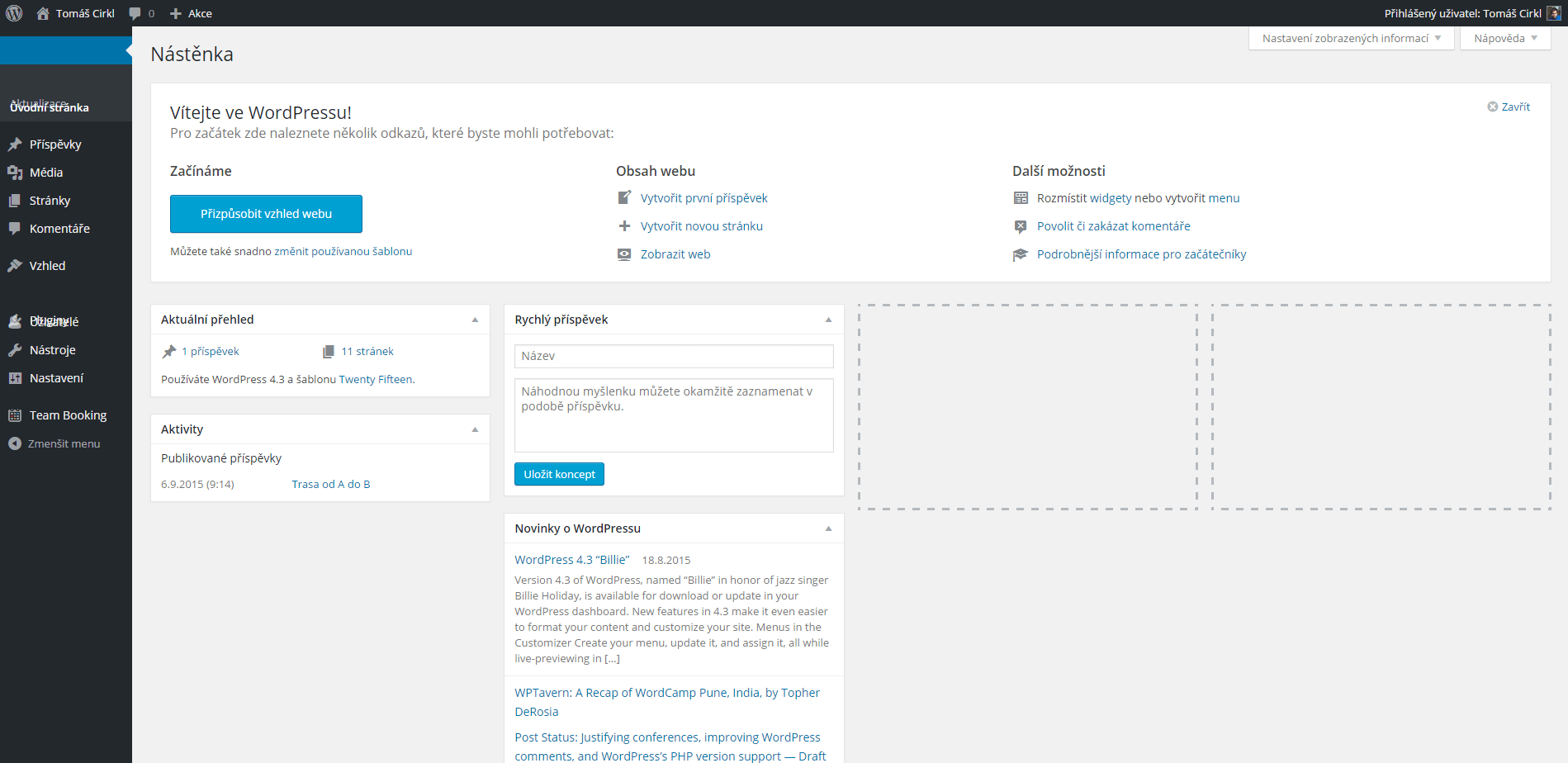Open the Vytvořit první příspěvek link

(x=704, y=198)
